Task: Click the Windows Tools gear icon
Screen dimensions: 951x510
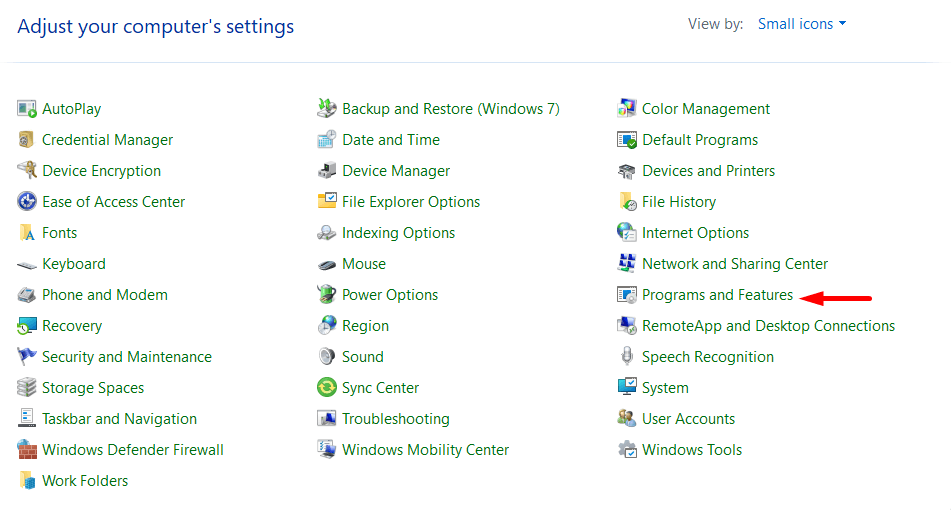Action: [x=627, y=450]
